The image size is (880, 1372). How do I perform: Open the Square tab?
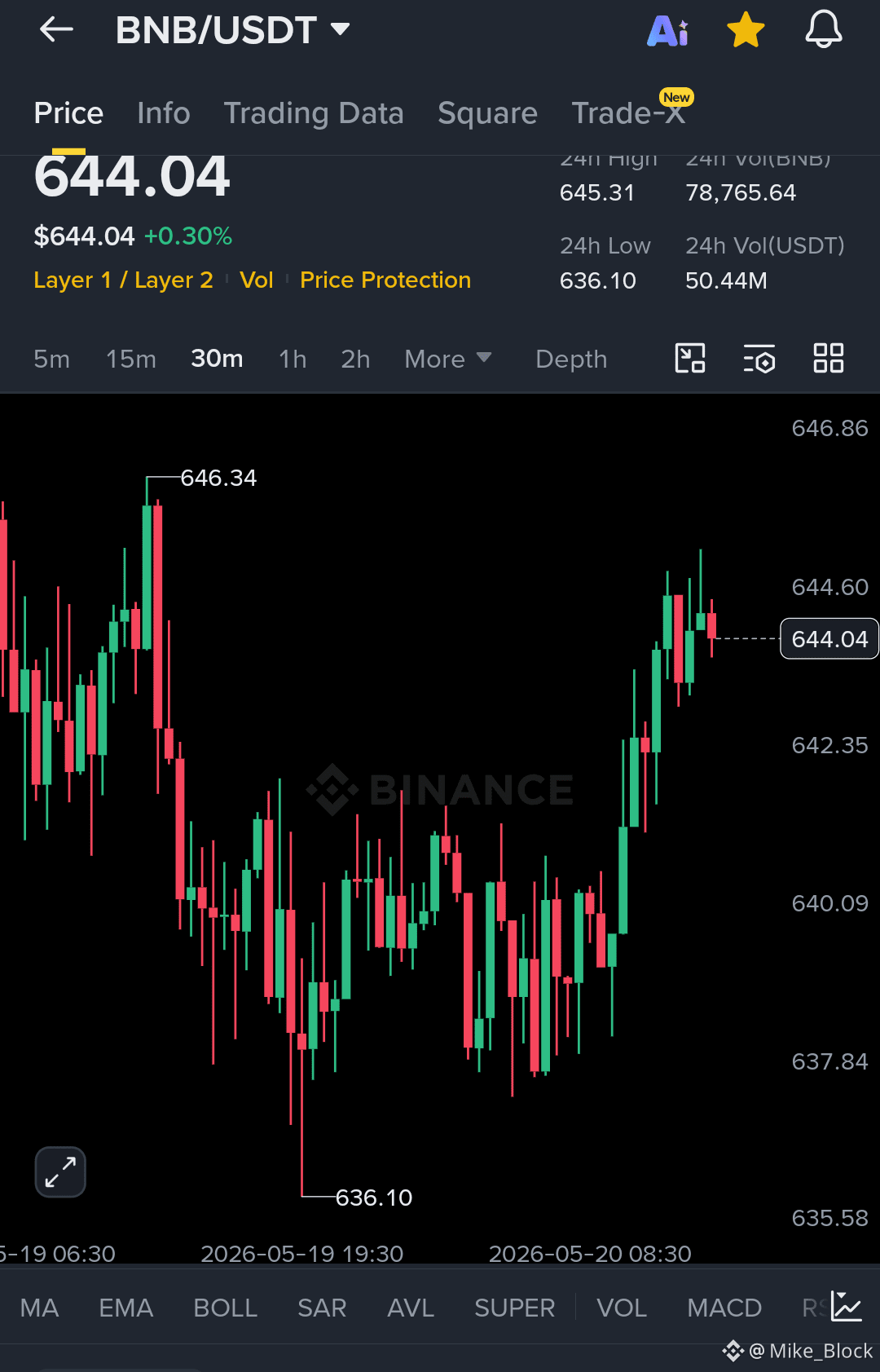pos(487,113)
